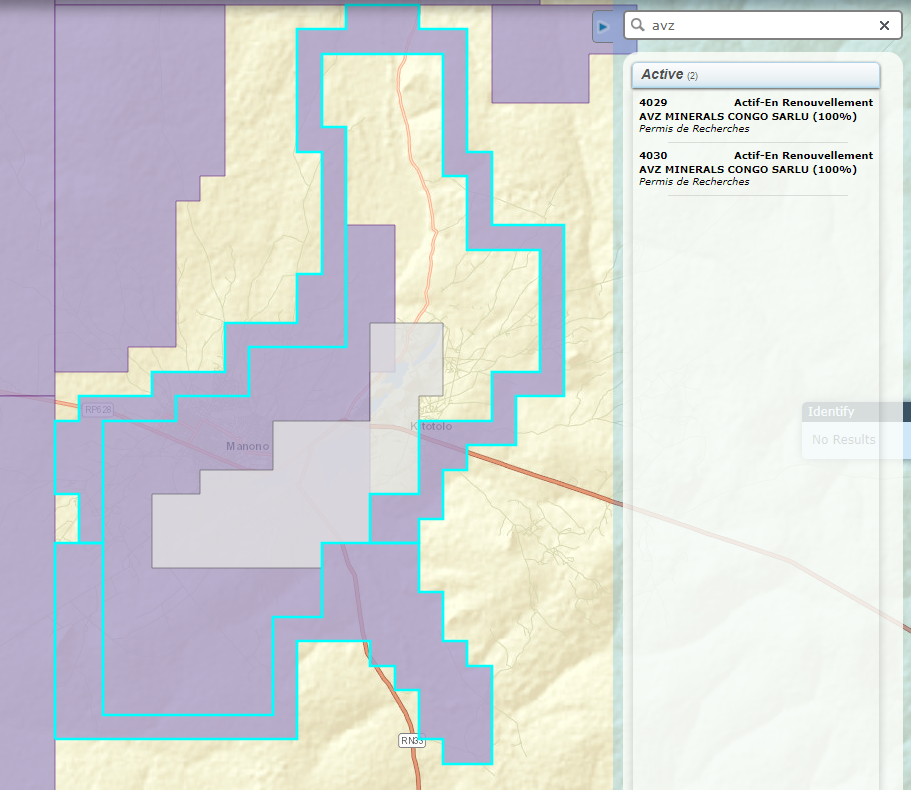Click the Kitotolo town label
The width and height of the screenshot is (911, 790).
click(431, 427)
